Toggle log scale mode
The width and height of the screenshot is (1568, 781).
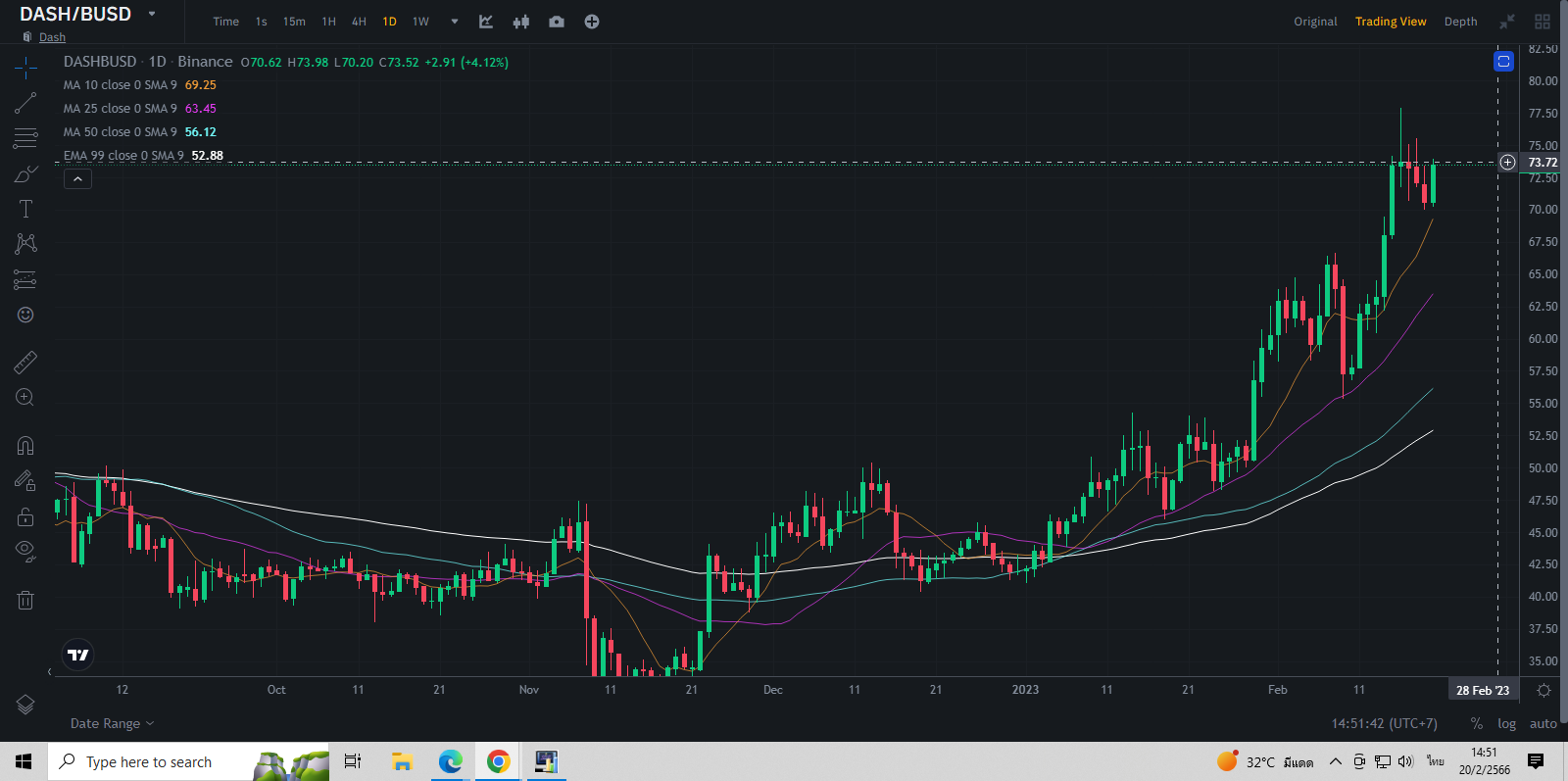(1506, 723)
